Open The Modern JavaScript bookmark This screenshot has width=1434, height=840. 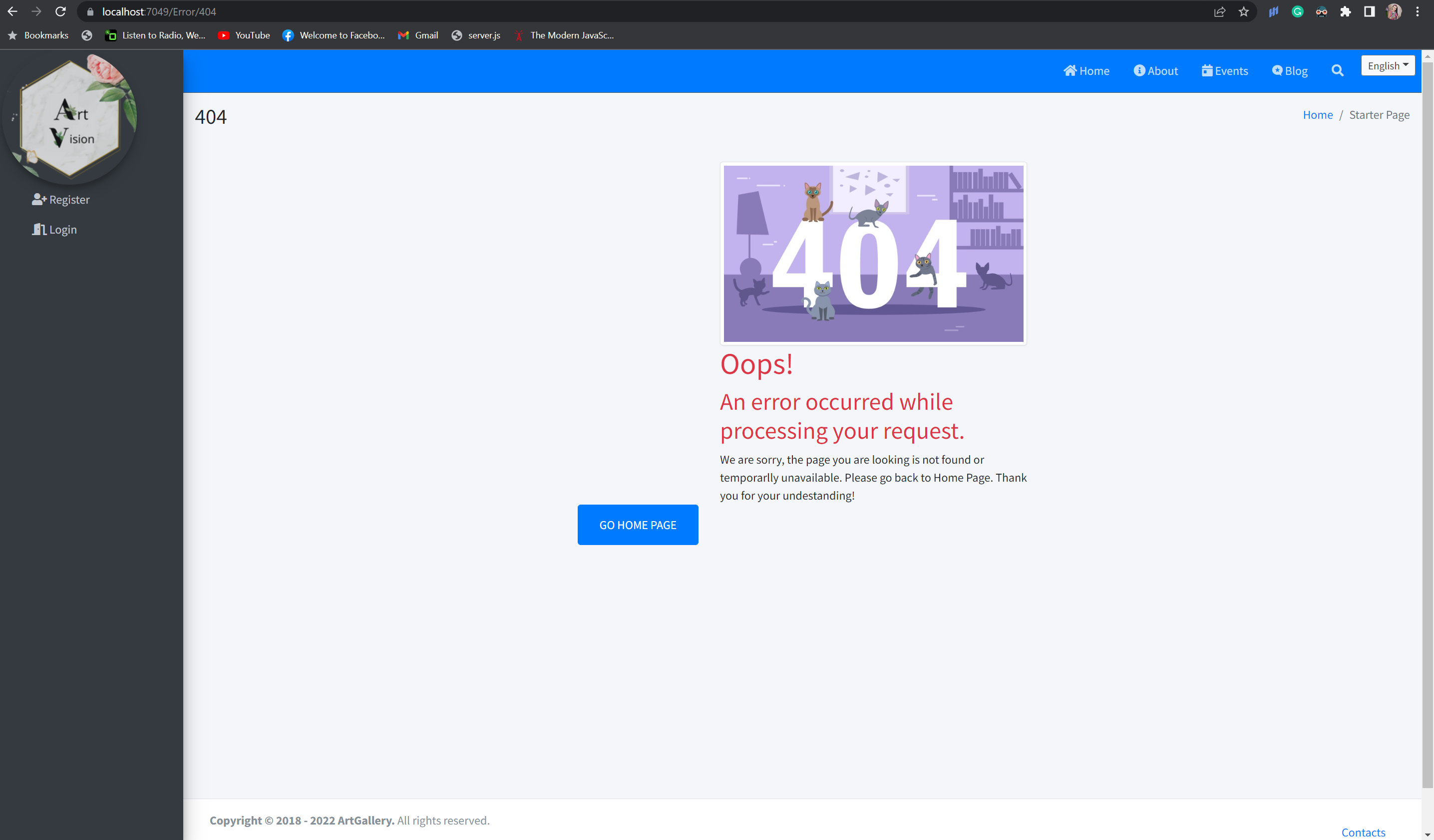pos(564,35)
